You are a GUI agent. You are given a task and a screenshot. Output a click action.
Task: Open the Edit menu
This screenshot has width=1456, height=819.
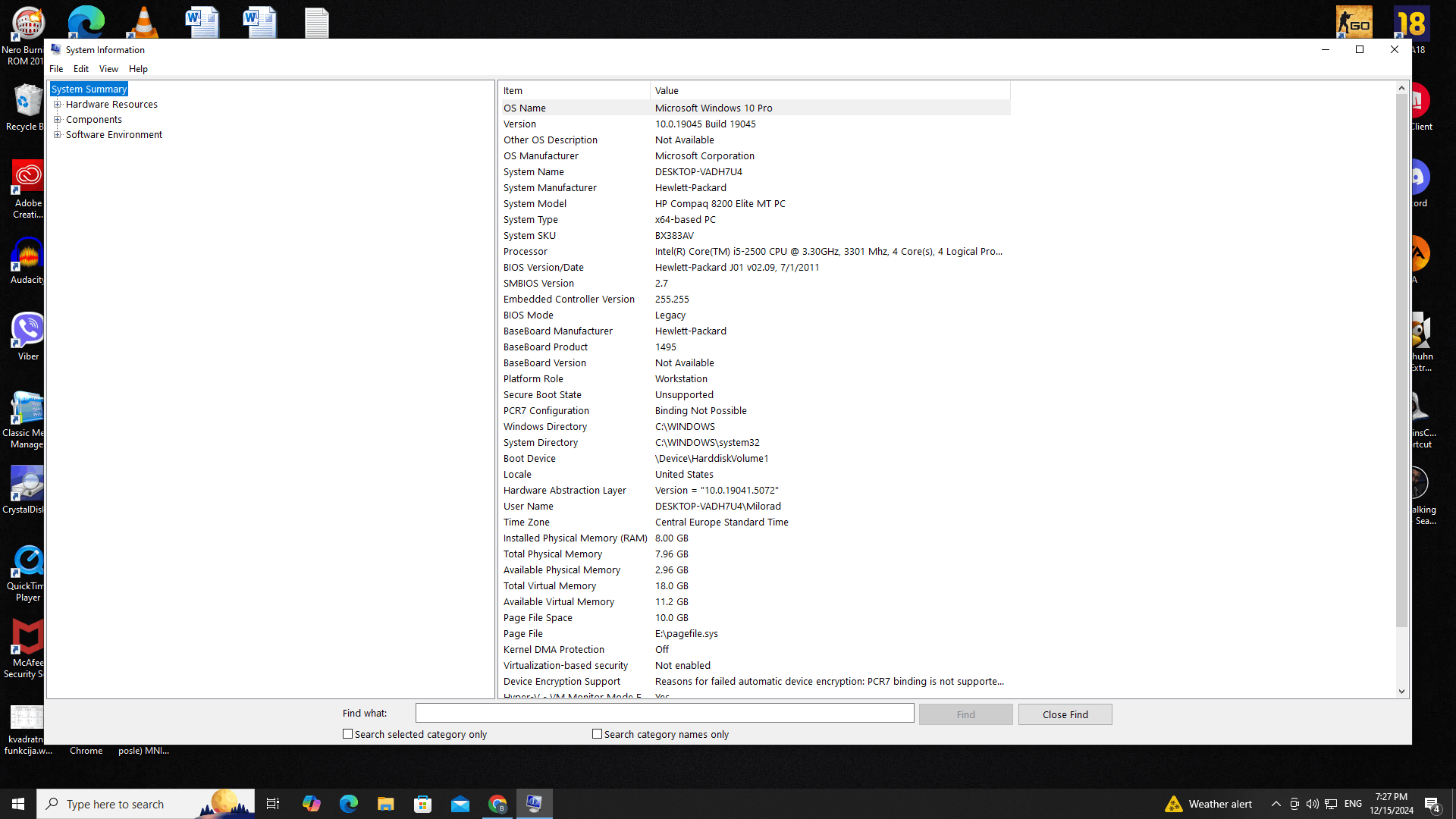click(x=81, y=69)
